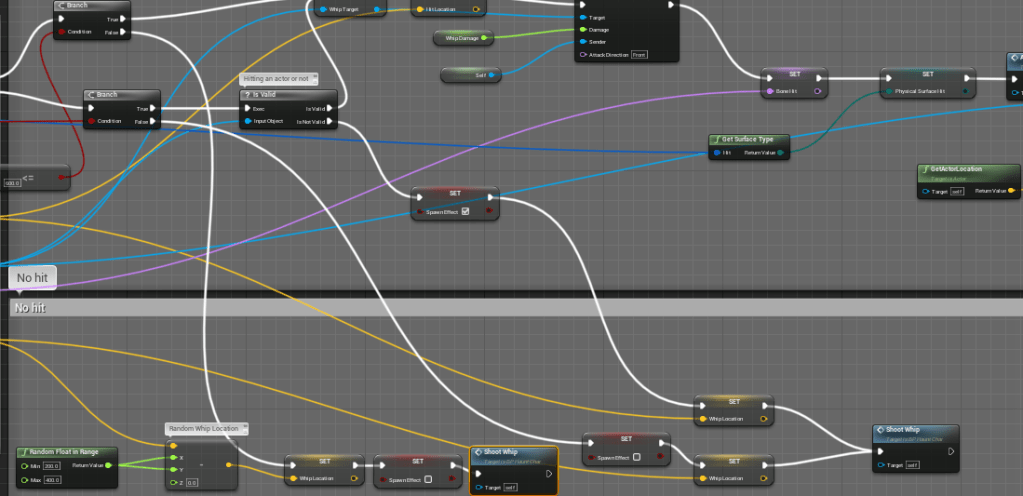Click the Return Value pin on Get Surface Type
This screenshot has height=496, width=1023.
coord(780,153)
